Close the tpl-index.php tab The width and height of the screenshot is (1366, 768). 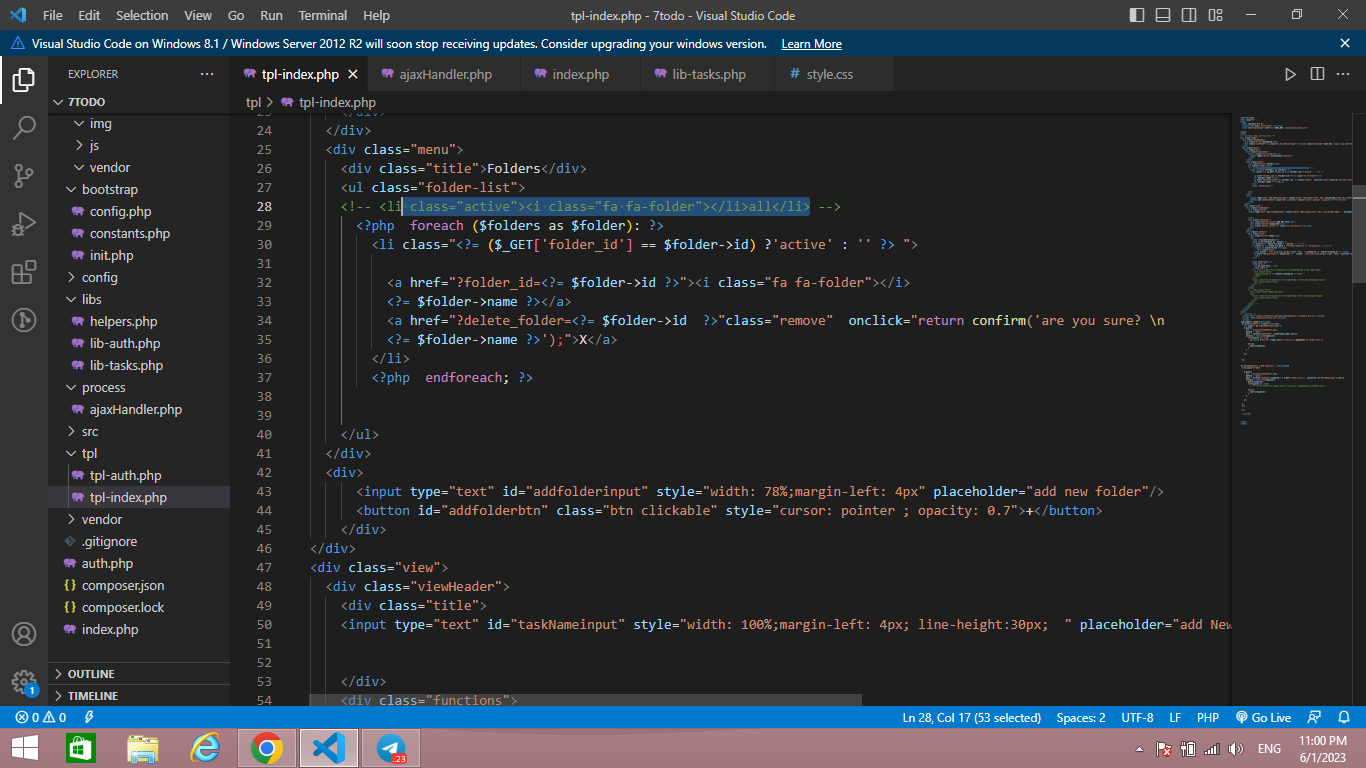coord(352,74)
